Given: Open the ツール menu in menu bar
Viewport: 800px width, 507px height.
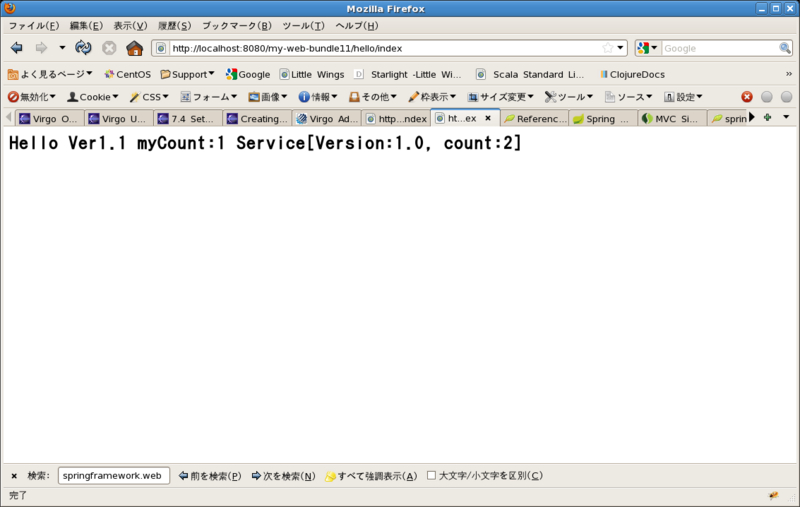Looking at the screenshot, I should [304, 26].
